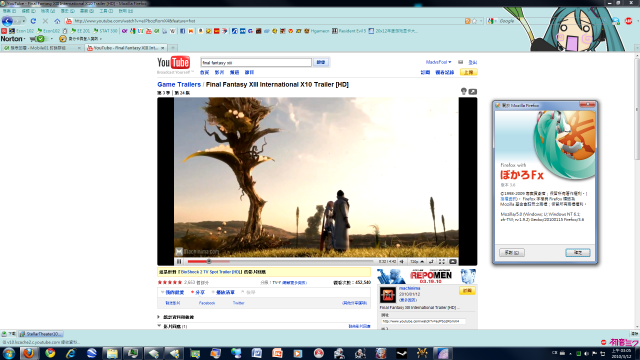Click the video URL field in the sidebar

pos(423,321)
